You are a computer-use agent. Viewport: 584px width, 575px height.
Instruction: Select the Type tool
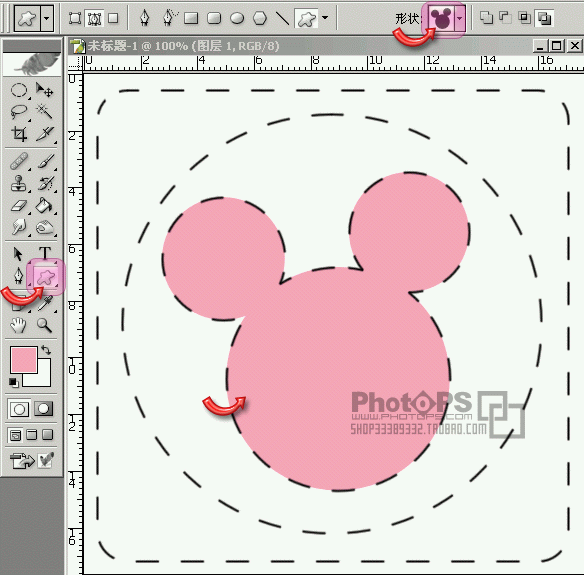[x=45, y=253]
